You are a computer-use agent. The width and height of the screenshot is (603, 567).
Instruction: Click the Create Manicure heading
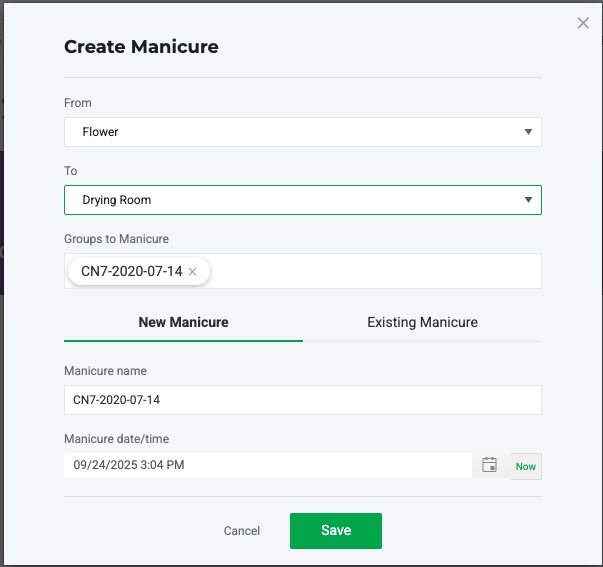pos(141,47)
